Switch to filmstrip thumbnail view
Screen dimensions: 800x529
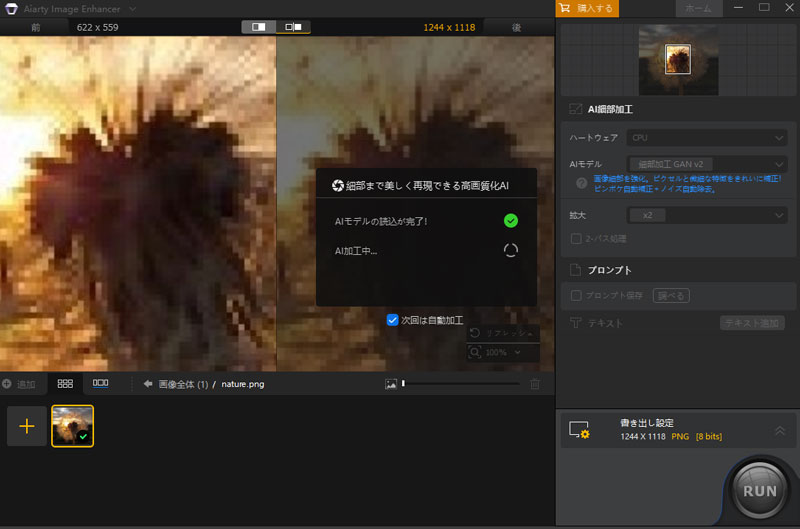pos(100,383)
